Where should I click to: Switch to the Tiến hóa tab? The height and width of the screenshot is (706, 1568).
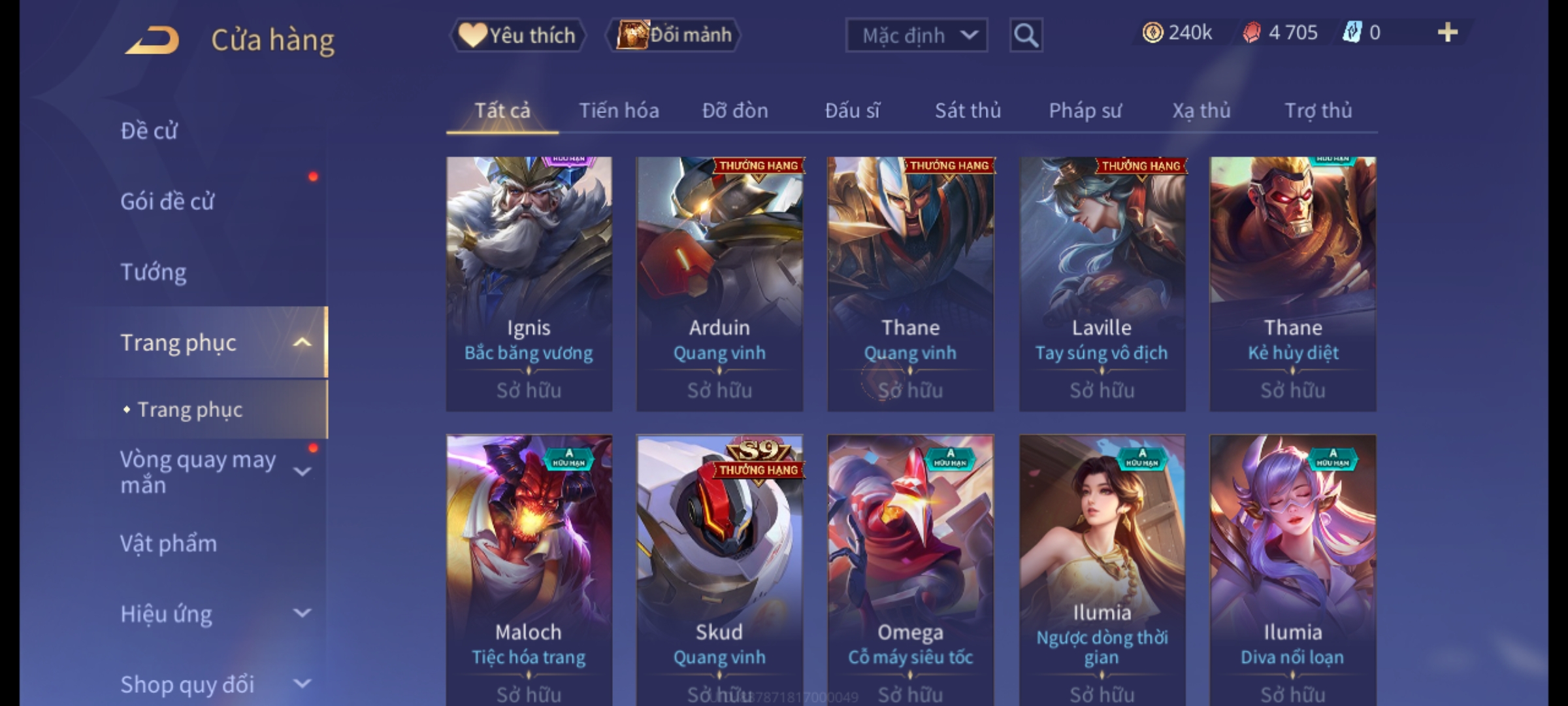pyautogui.click(x=619, y=110)
